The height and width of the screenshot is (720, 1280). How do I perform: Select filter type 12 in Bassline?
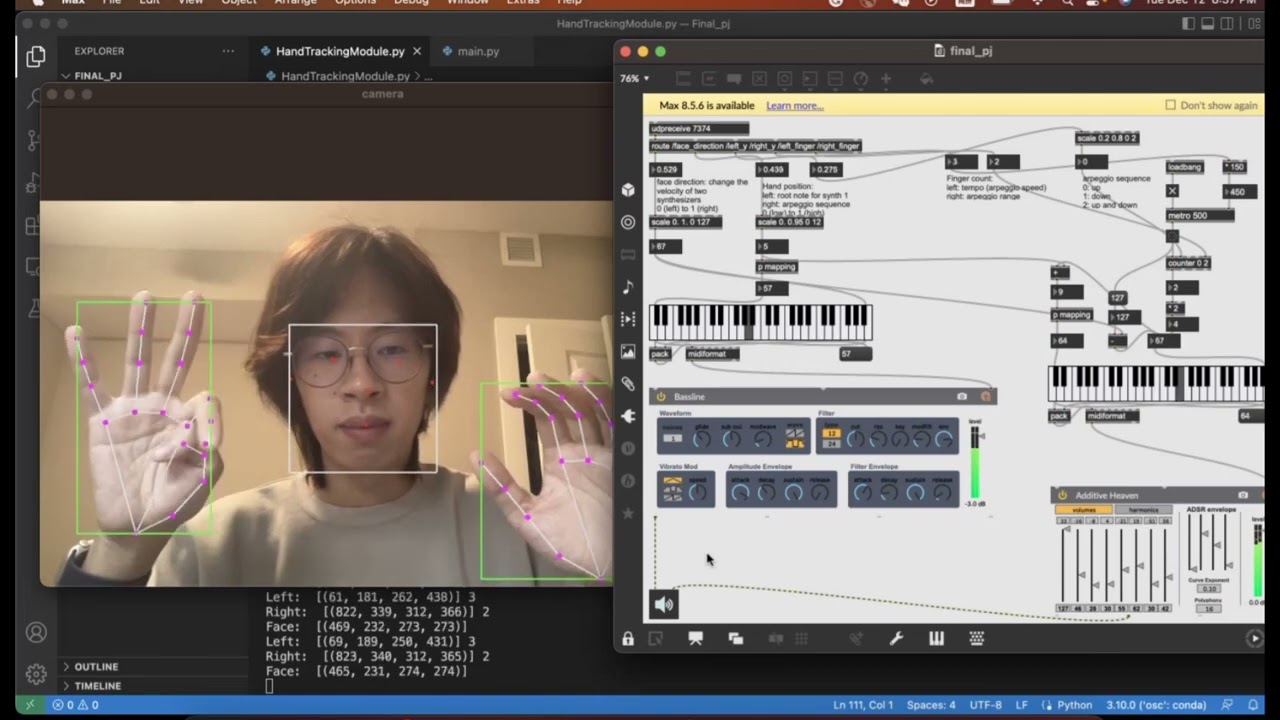click(831, 433)
